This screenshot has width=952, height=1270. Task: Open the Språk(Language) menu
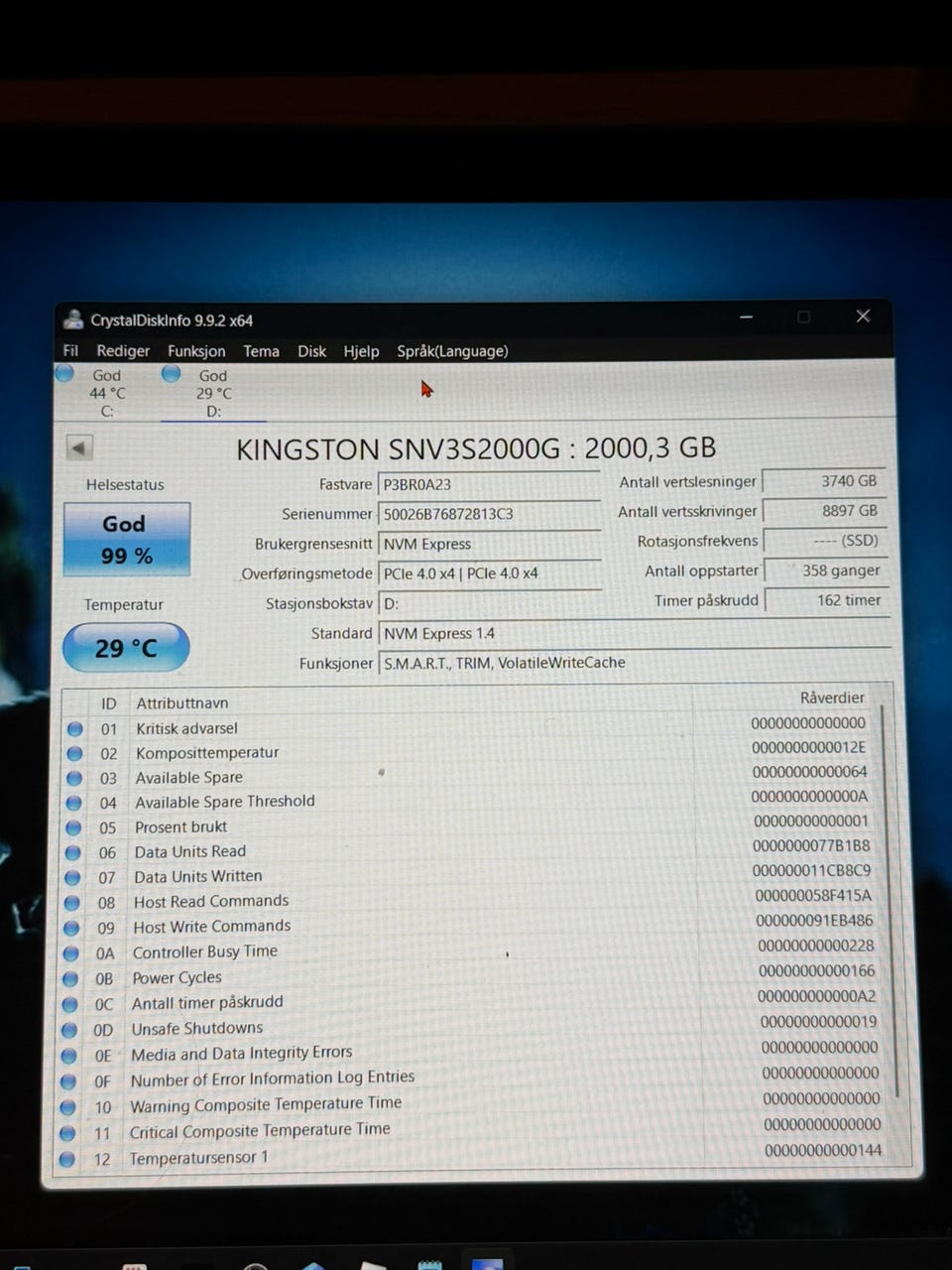pyautogui.click(x=452, y=351)
